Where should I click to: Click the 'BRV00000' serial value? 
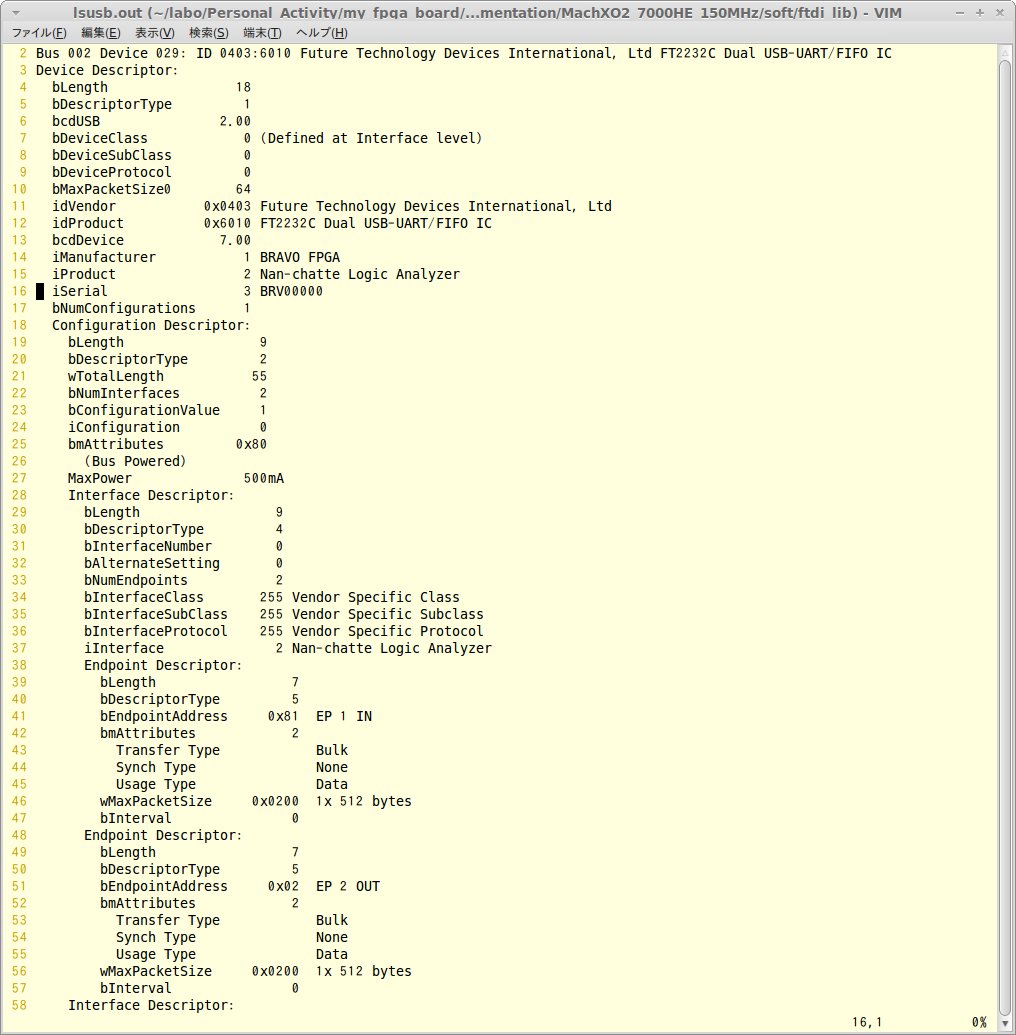291,291
